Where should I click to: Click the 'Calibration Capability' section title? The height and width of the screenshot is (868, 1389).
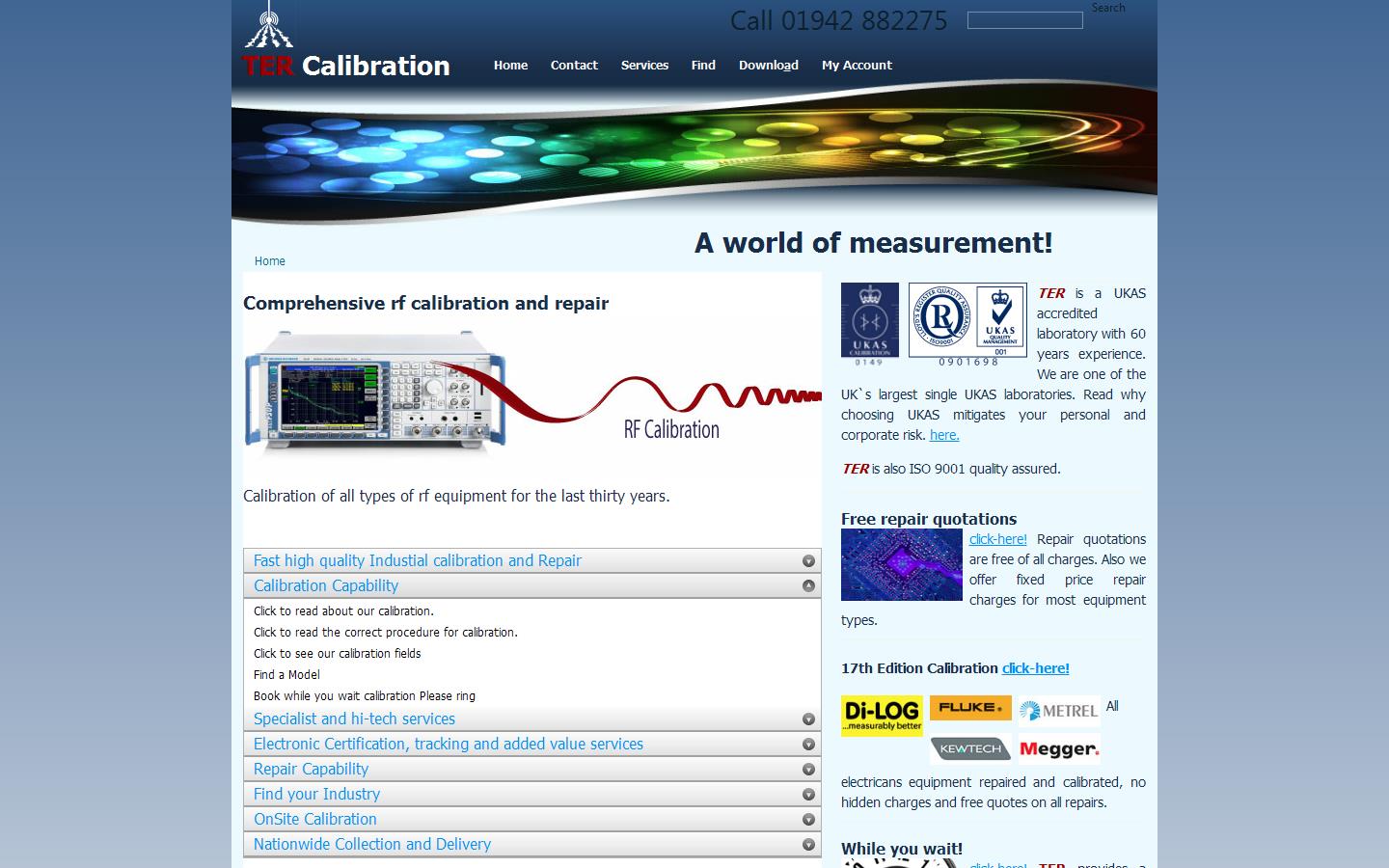point(326,586)
